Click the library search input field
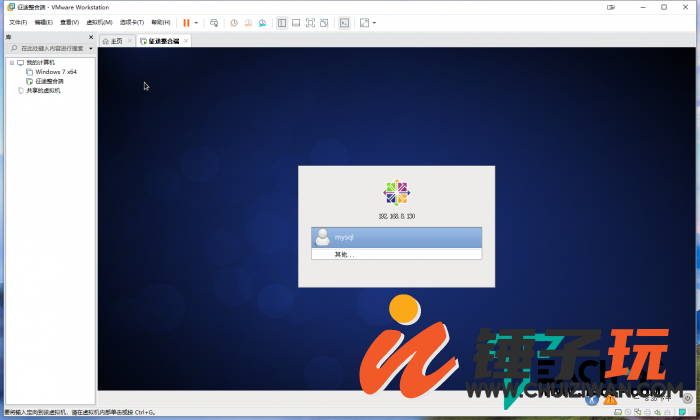Image resolution: width=700 pixels, height=420 pixels. tap(50, 48)
